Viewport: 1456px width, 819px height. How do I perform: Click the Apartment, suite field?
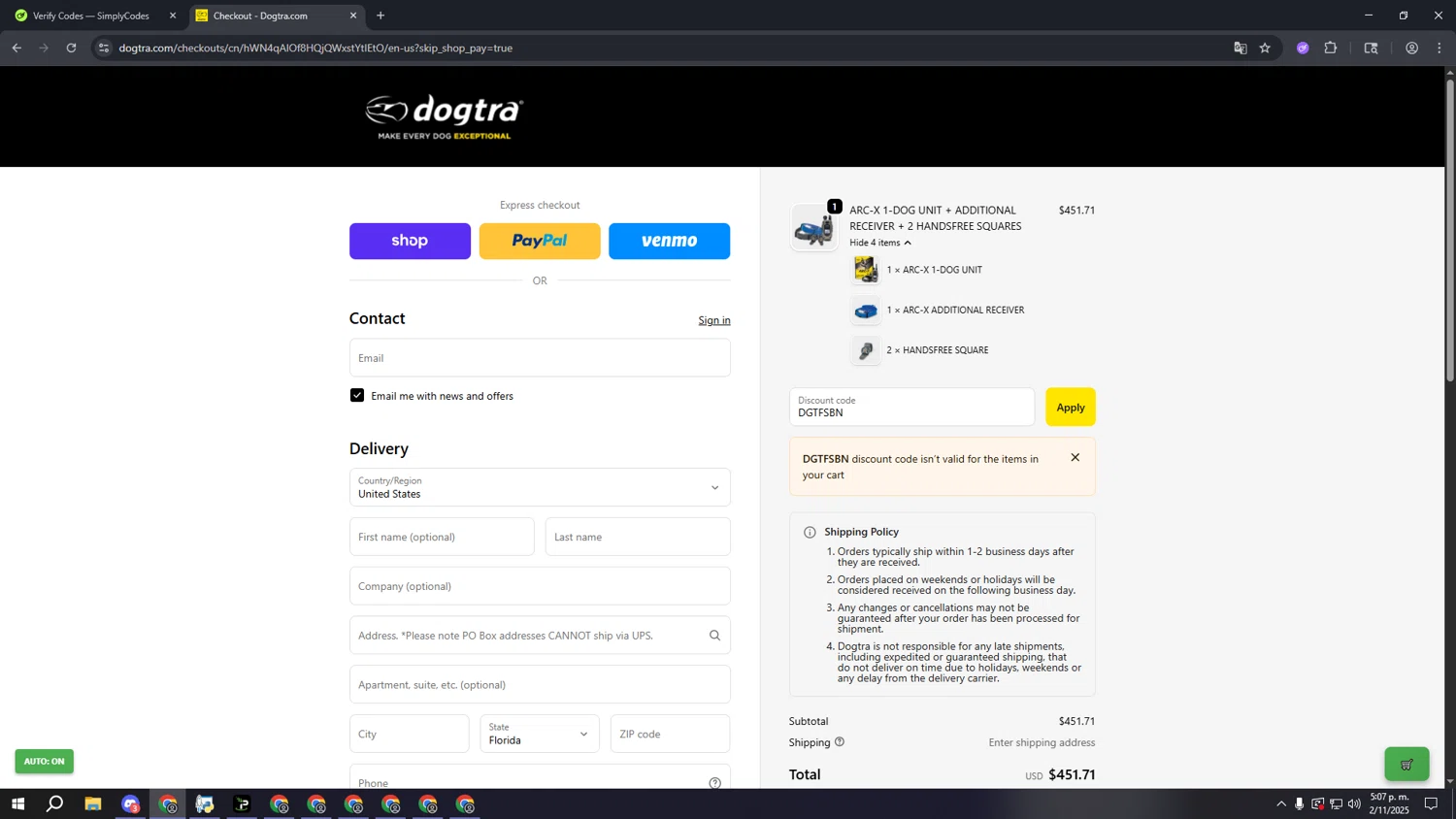540,684
